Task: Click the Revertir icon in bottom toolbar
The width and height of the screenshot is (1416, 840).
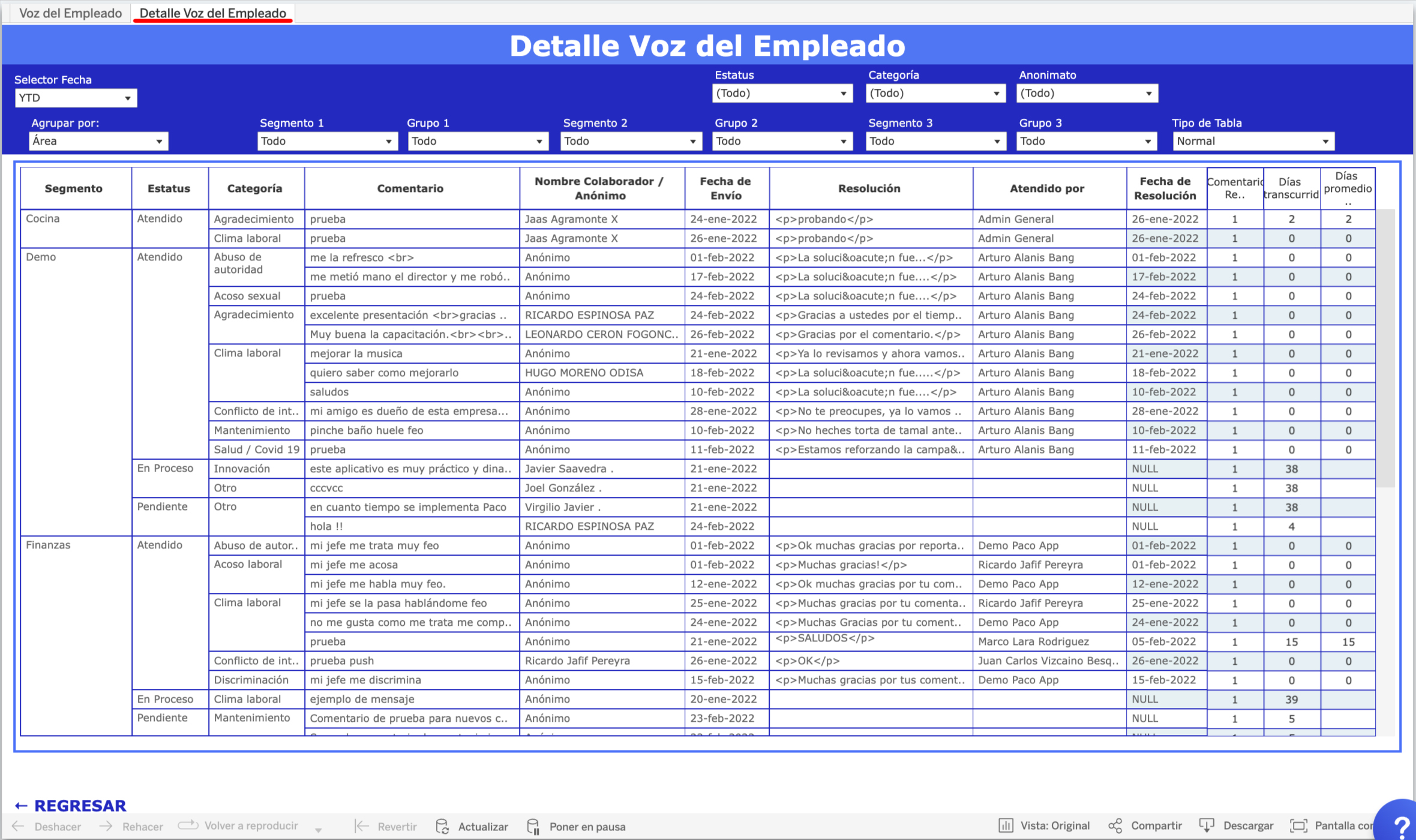Action: click(x=362, y=826)
